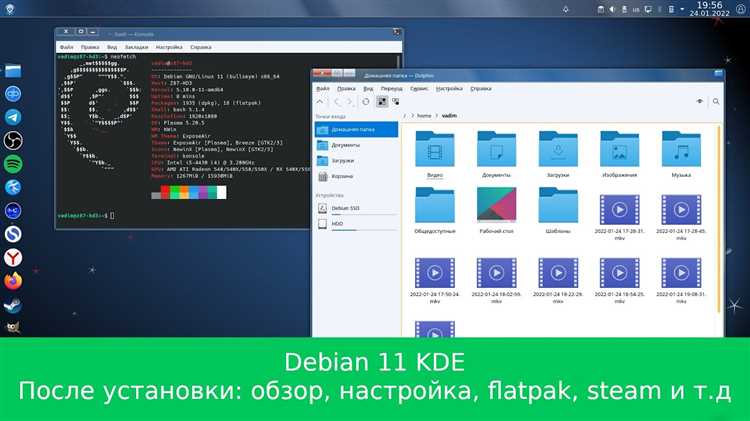This screenshot has height=421, width=750.
Task: Switch Dolphin to icons view mode
Action: 382,101
